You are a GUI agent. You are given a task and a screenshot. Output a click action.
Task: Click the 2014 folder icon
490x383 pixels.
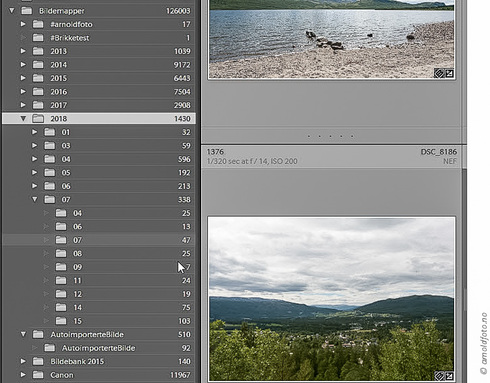(x=38, y=64)
